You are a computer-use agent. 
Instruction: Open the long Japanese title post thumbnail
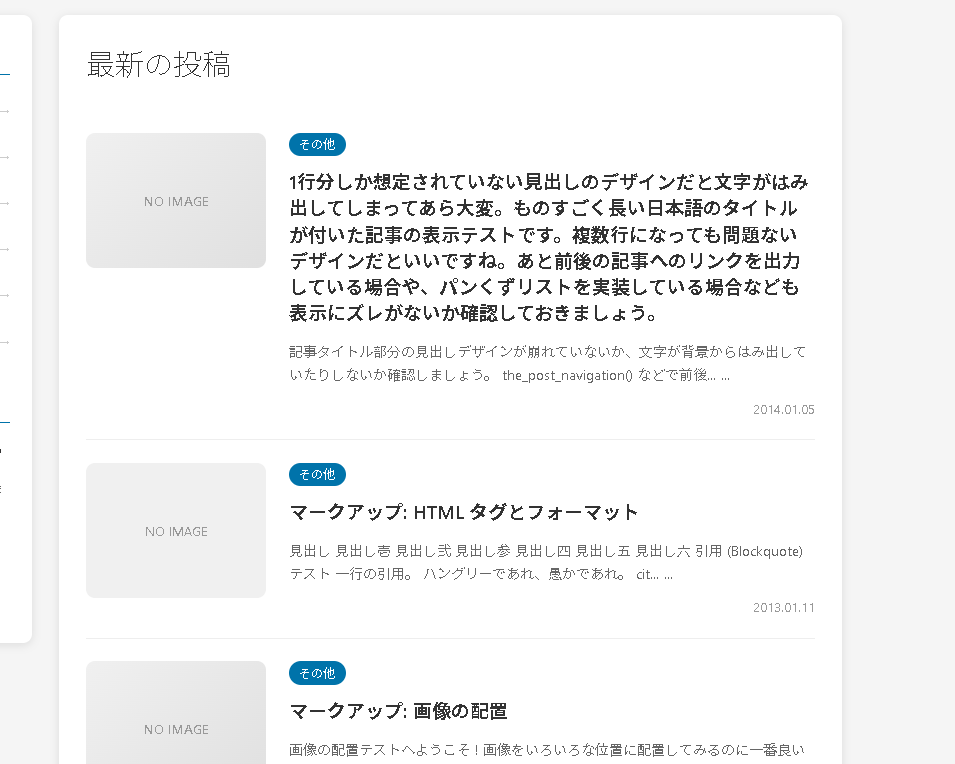tap(176, 201)
